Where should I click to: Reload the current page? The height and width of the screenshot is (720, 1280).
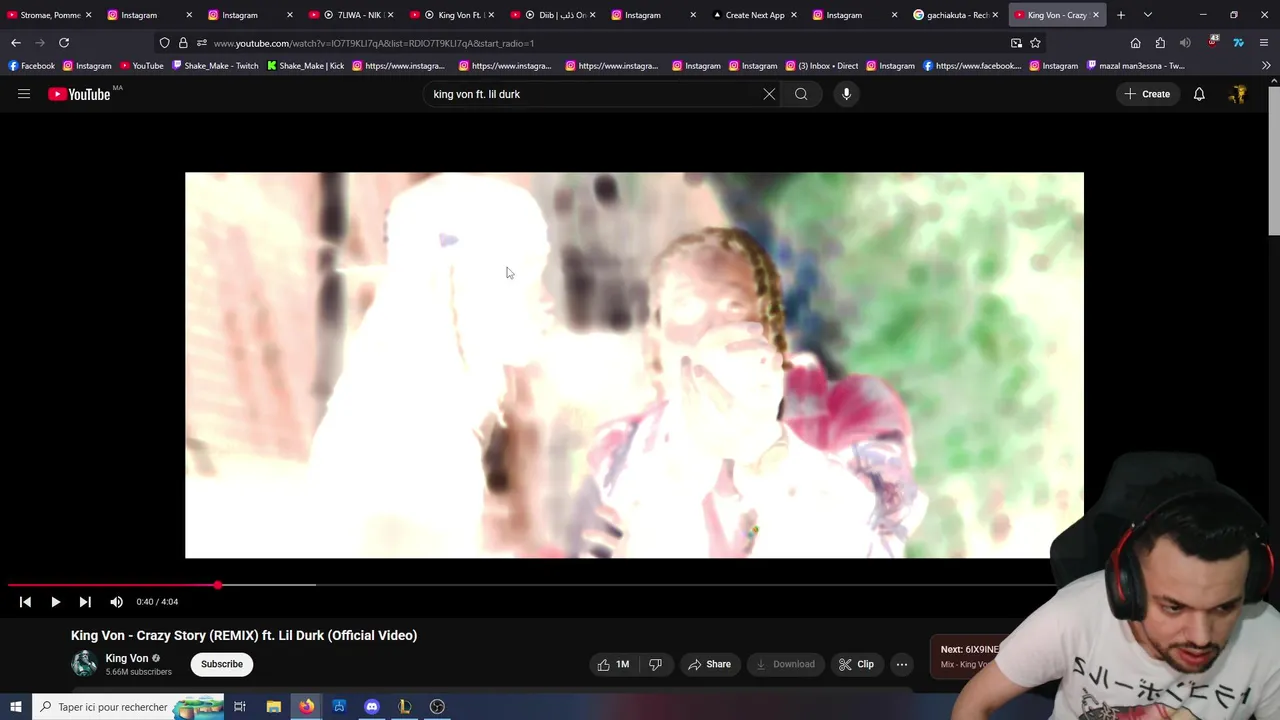click(64, 43)
